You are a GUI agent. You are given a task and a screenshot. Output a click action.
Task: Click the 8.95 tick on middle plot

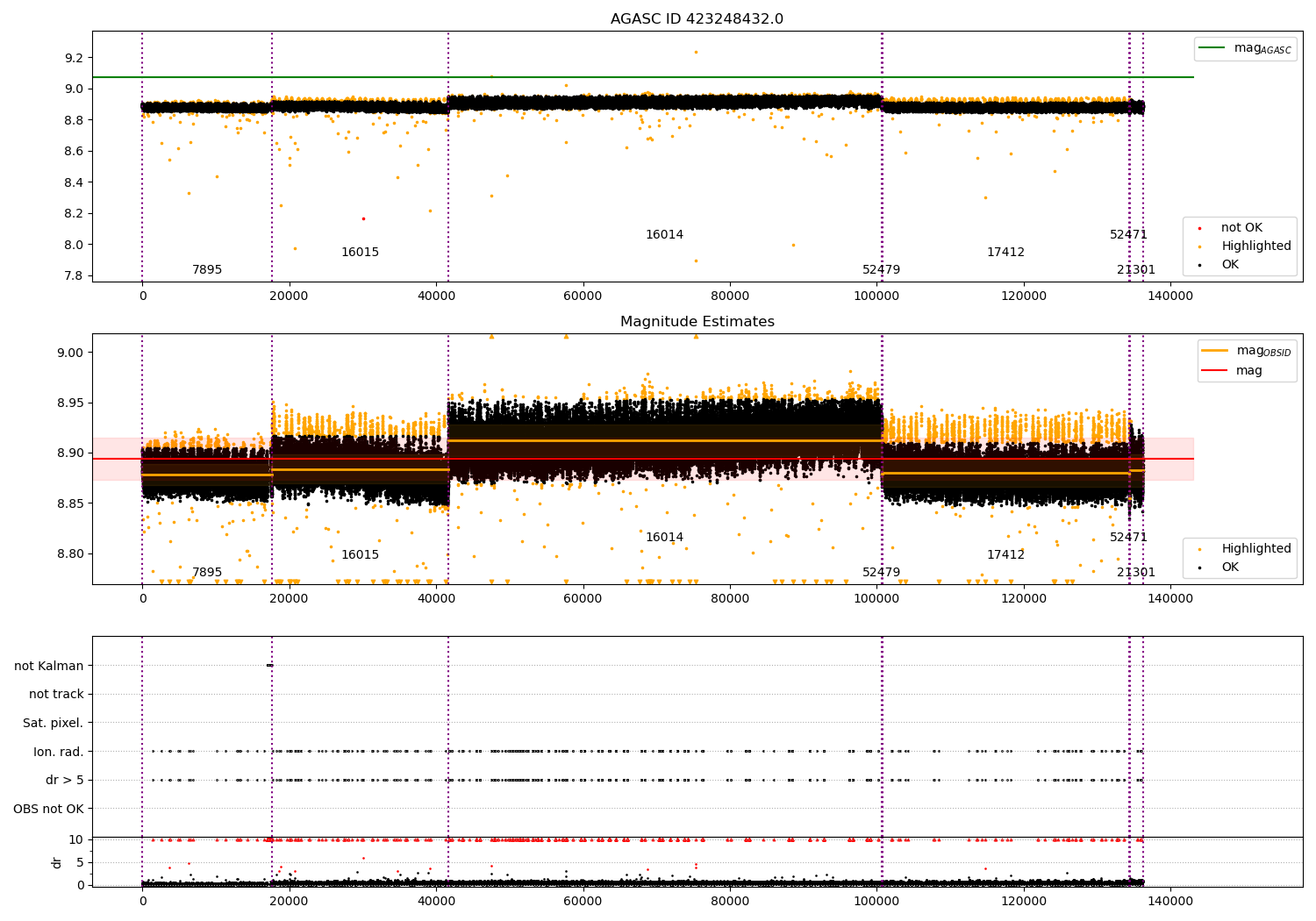pos(70,403)
